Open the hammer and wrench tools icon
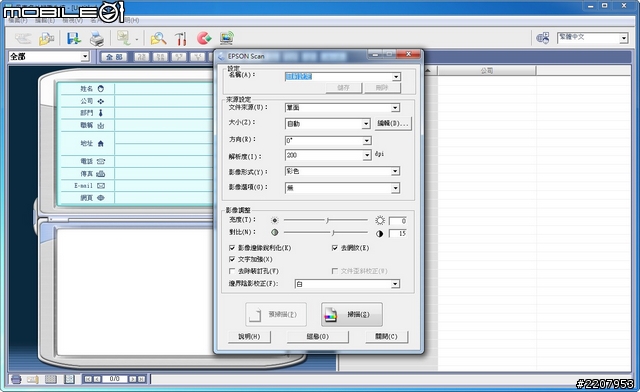This screenshot has width=640, height=392. tap(181, 39)
